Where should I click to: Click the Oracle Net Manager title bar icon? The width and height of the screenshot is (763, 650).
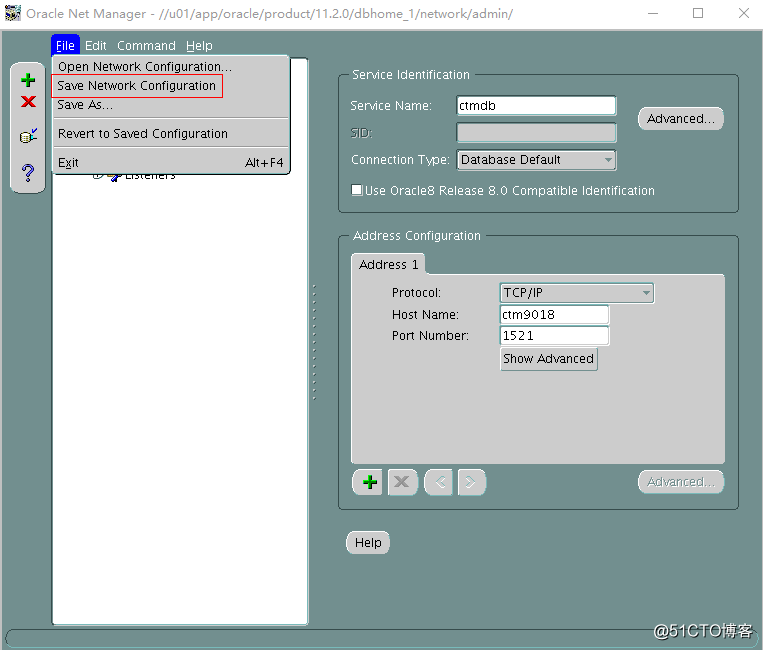[13, 13]
